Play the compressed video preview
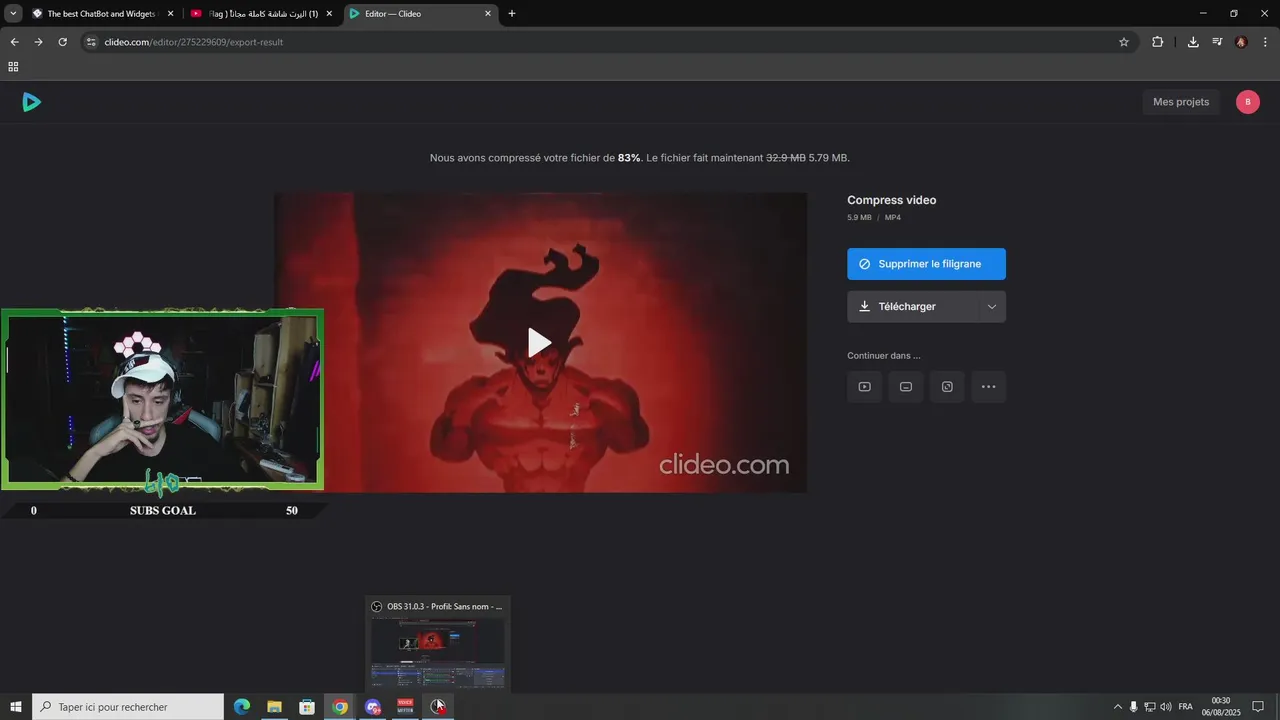 pos(540,343)
